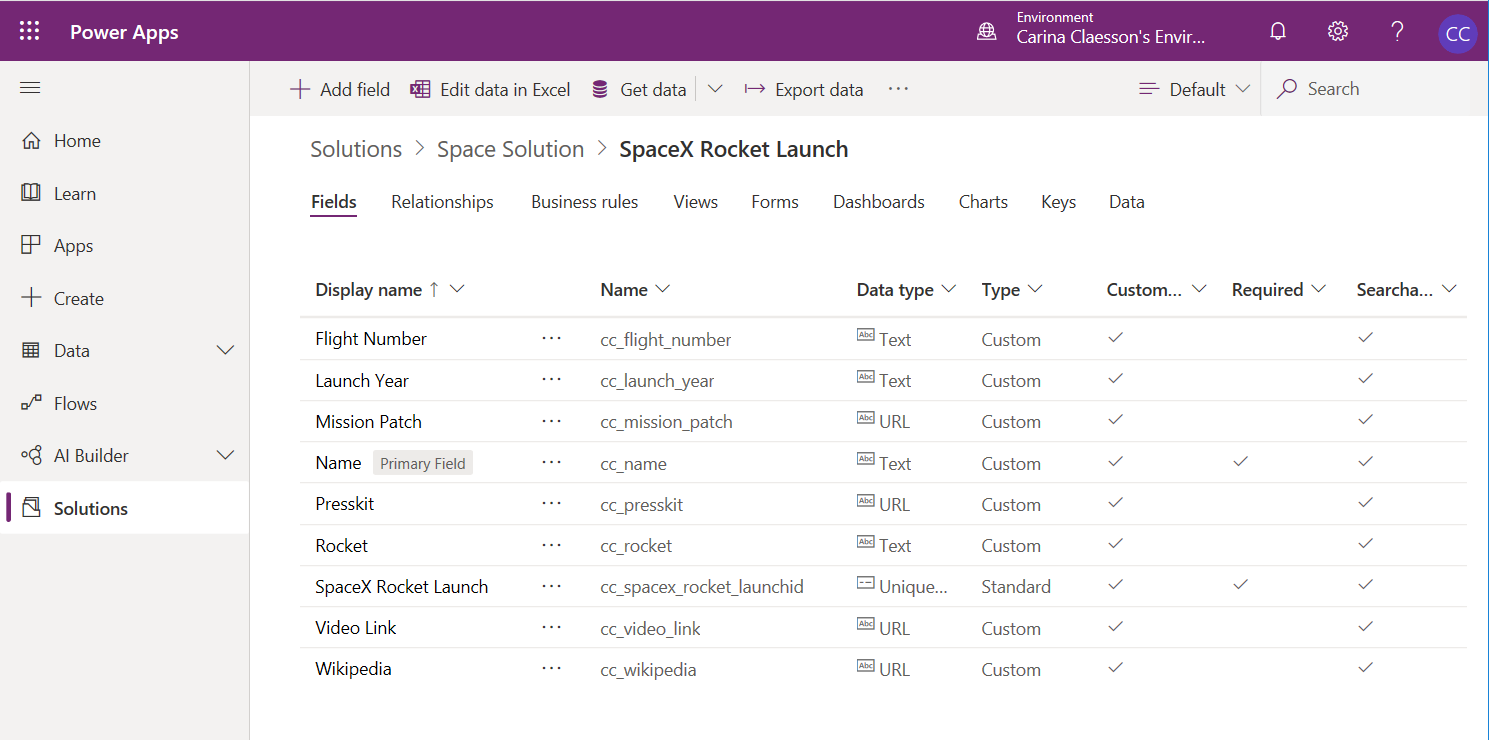Click the Edit data in Excel icon
1489x740 pixels.
tap(421, 89)
